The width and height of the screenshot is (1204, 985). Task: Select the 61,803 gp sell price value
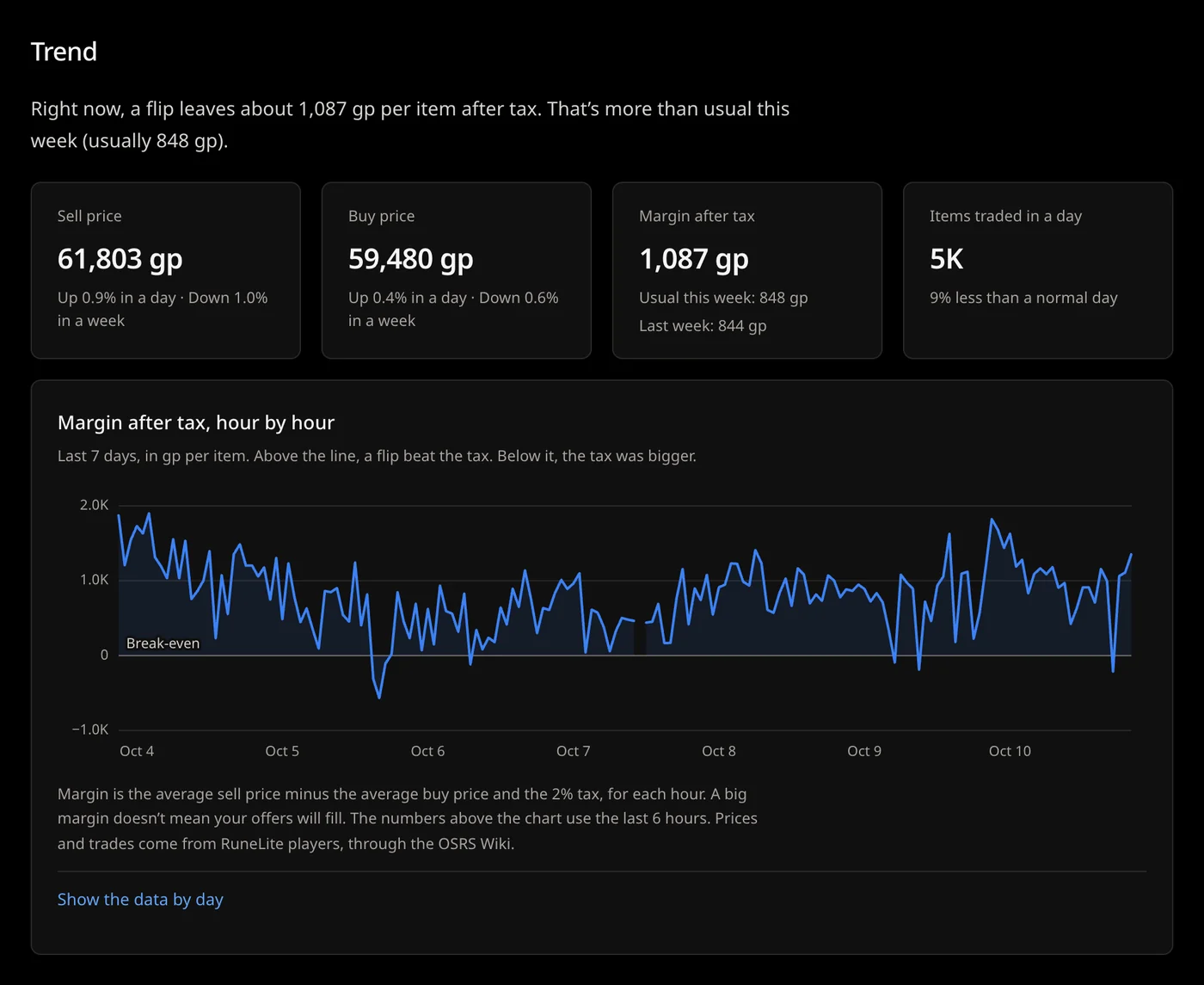tap(120, 258)
